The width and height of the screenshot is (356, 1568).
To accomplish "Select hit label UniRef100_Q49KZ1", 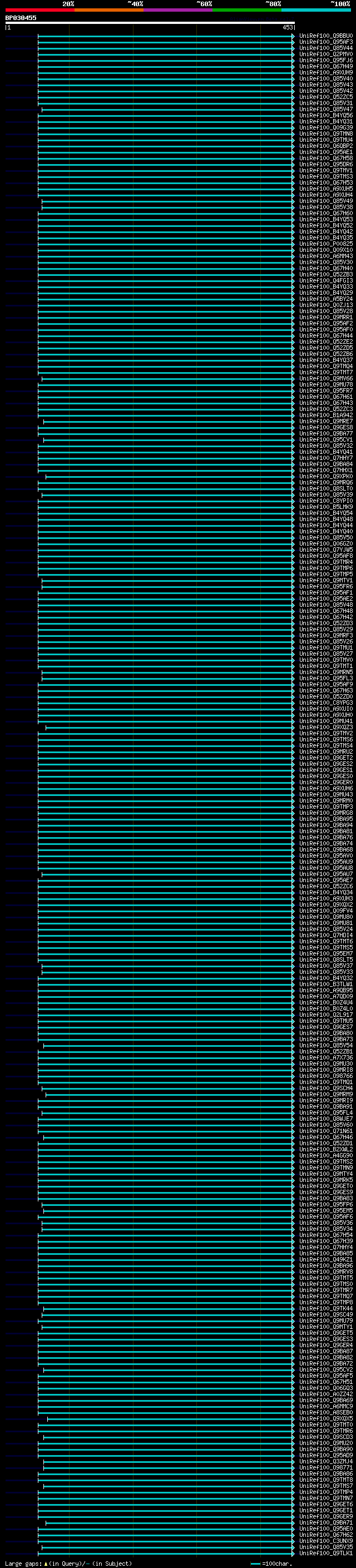I will pos(326,1259).
